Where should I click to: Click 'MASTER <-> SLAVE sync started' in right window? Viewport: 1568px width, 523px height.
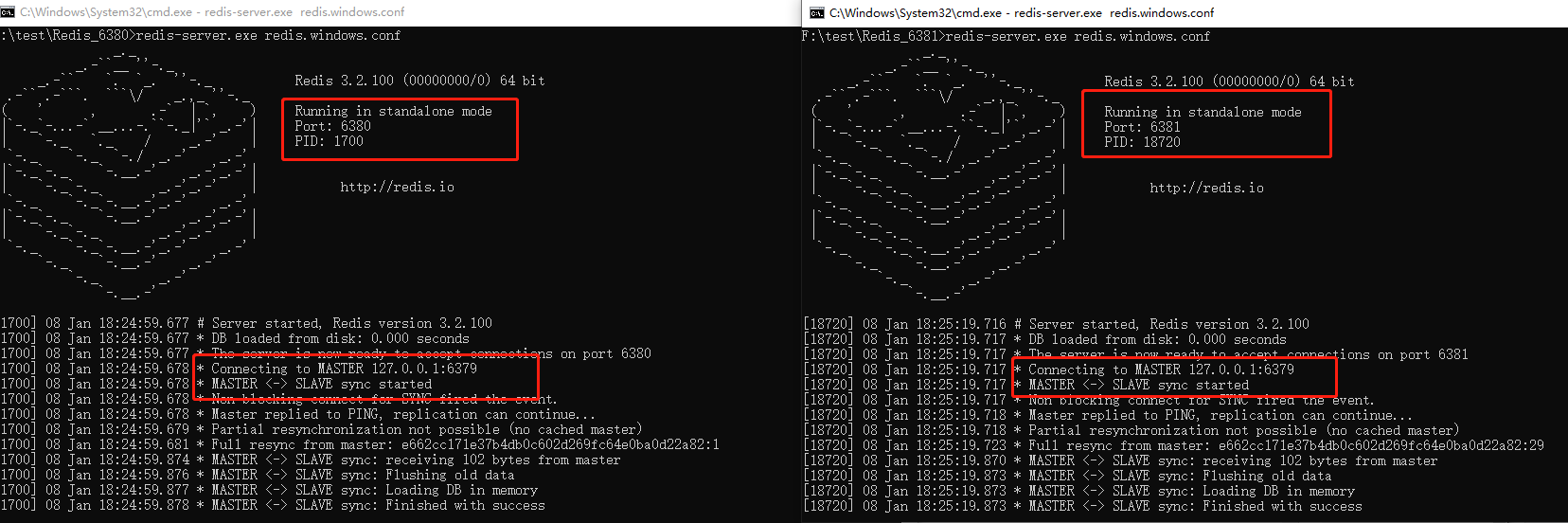tap(1138, 386)
